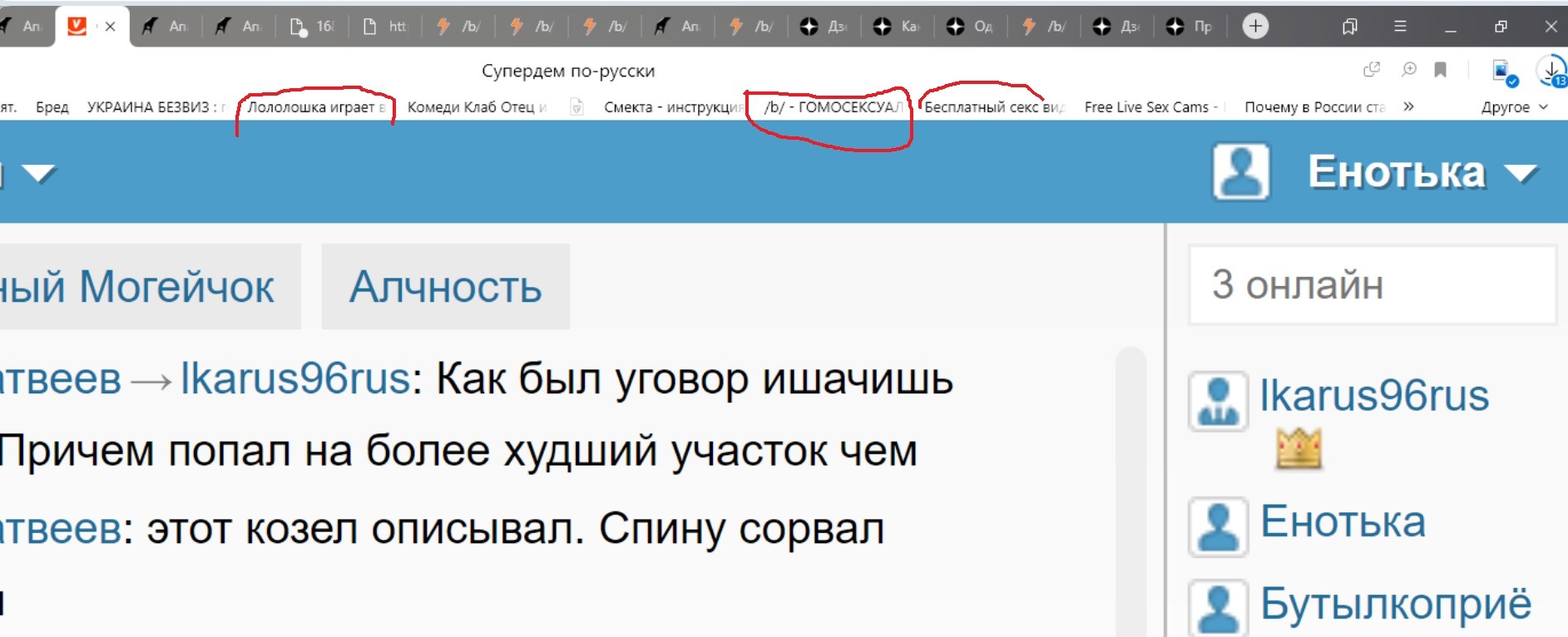Click Ikarus96rus username in chat message

(294, 379)
